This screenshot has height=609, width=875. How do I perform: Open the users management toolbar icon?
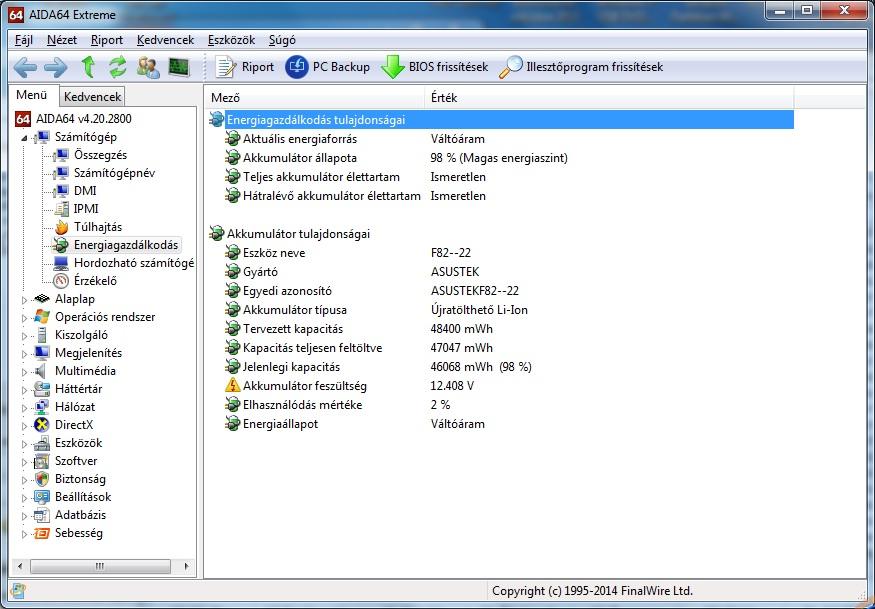pyautogui.click(x=148, y=67)
